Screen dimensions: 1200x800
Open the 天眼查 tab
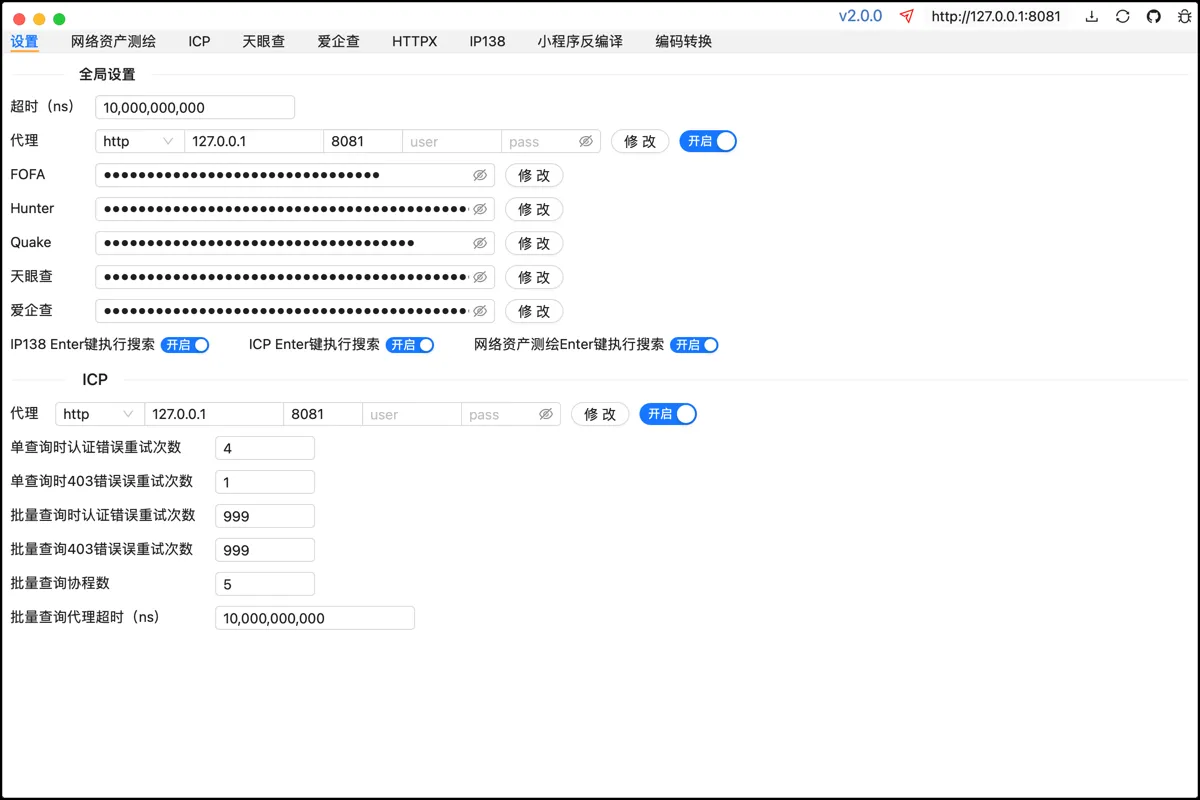coord(263,42)
